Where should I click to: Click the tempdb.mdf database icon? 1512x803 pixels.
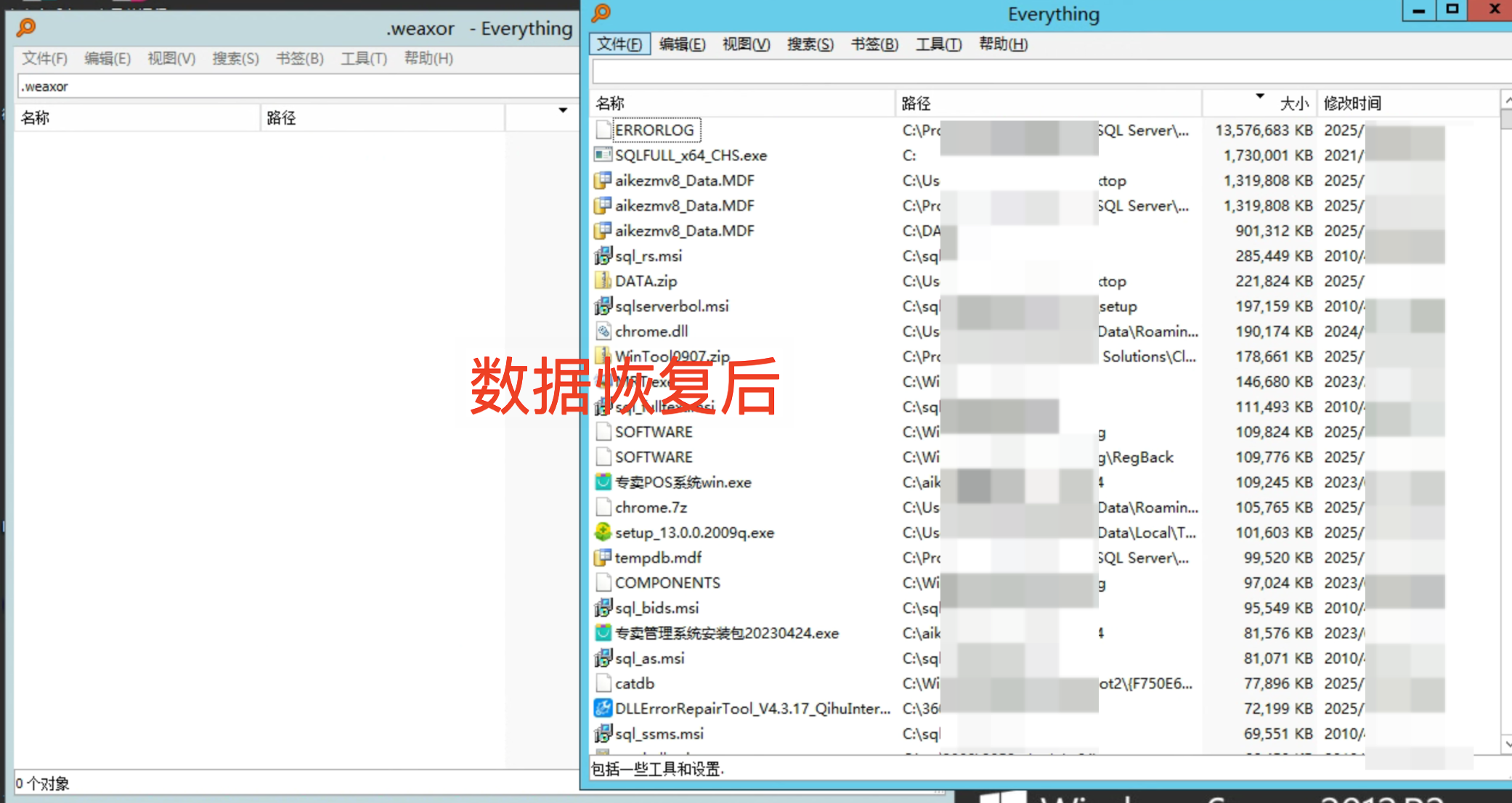coord(603,558)
